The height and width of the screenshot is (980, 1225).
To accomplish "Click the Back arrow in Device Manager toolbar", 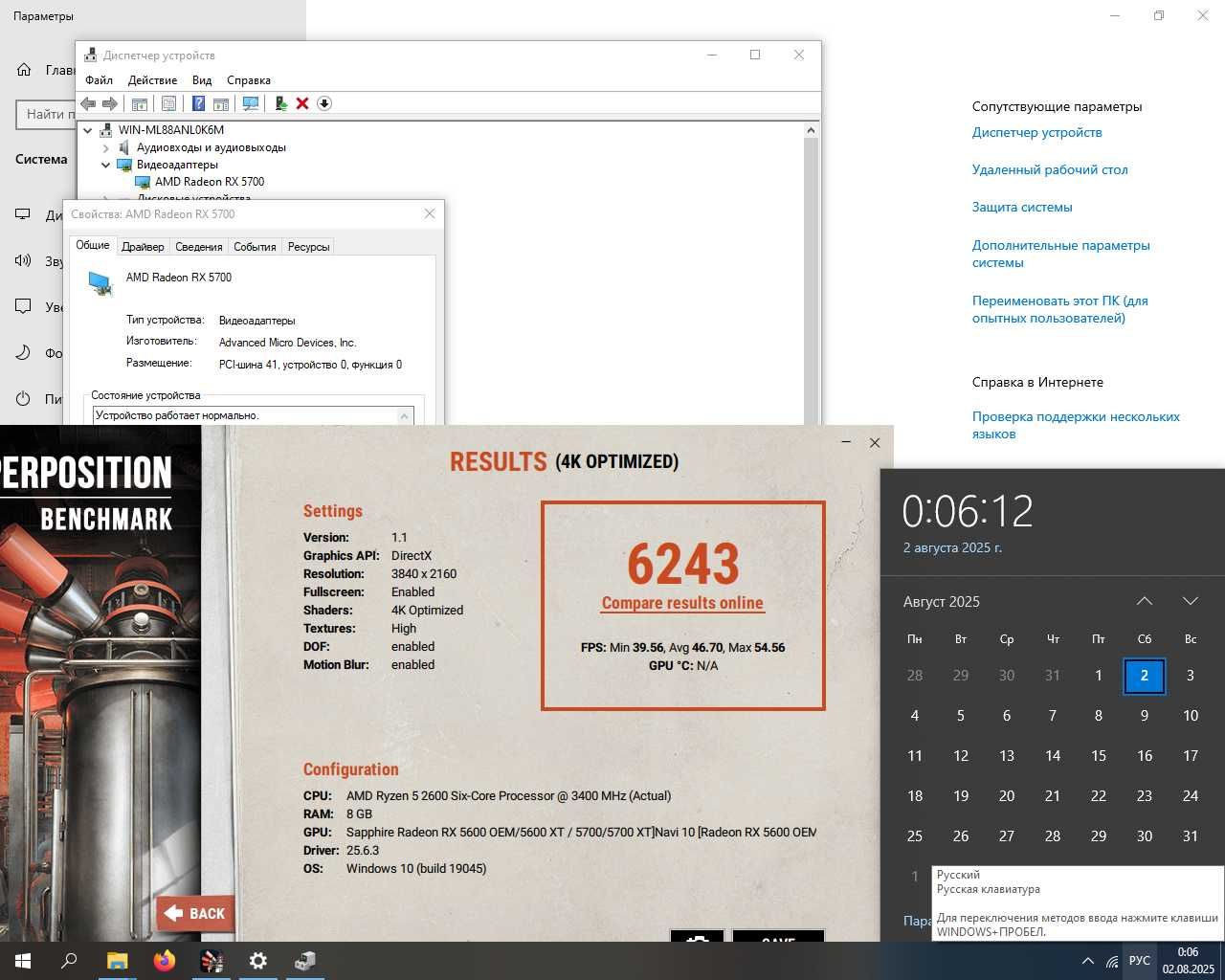I will pos(88,103).
